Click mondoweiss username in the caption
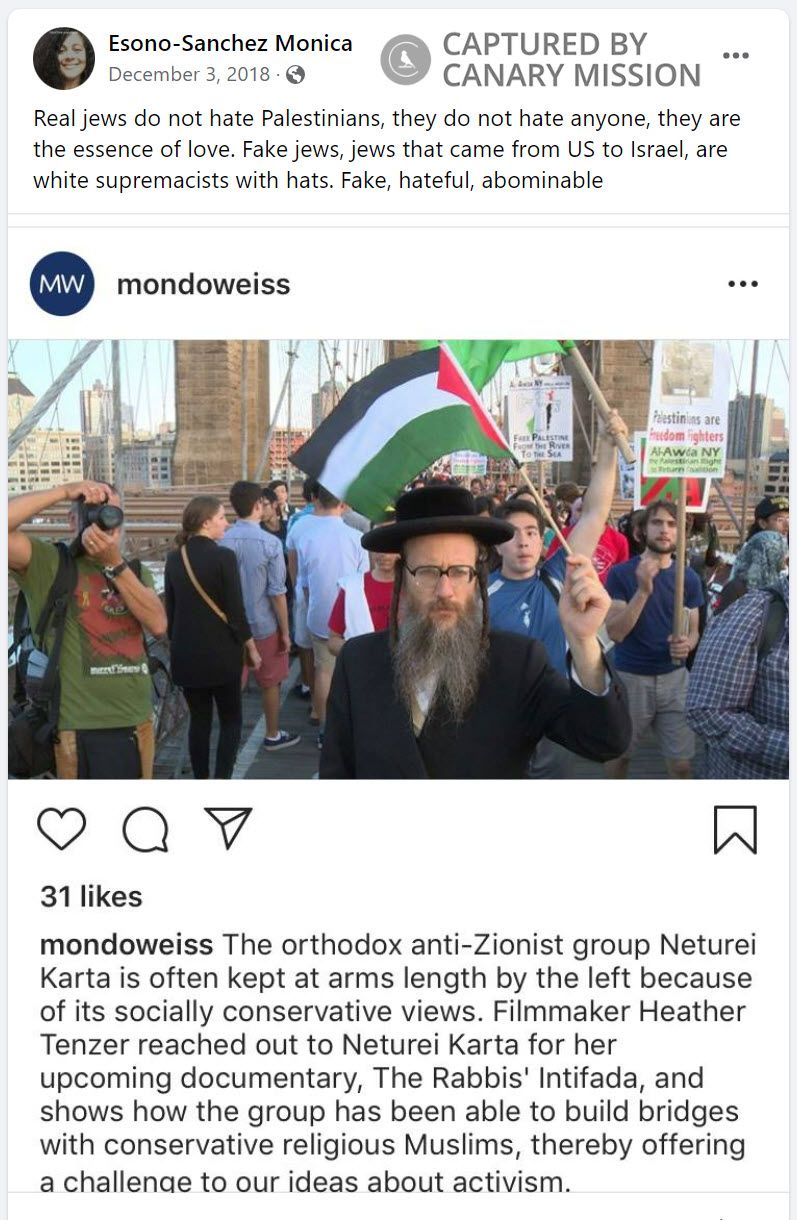This screenshot has height=1220, width=797. 126,945
